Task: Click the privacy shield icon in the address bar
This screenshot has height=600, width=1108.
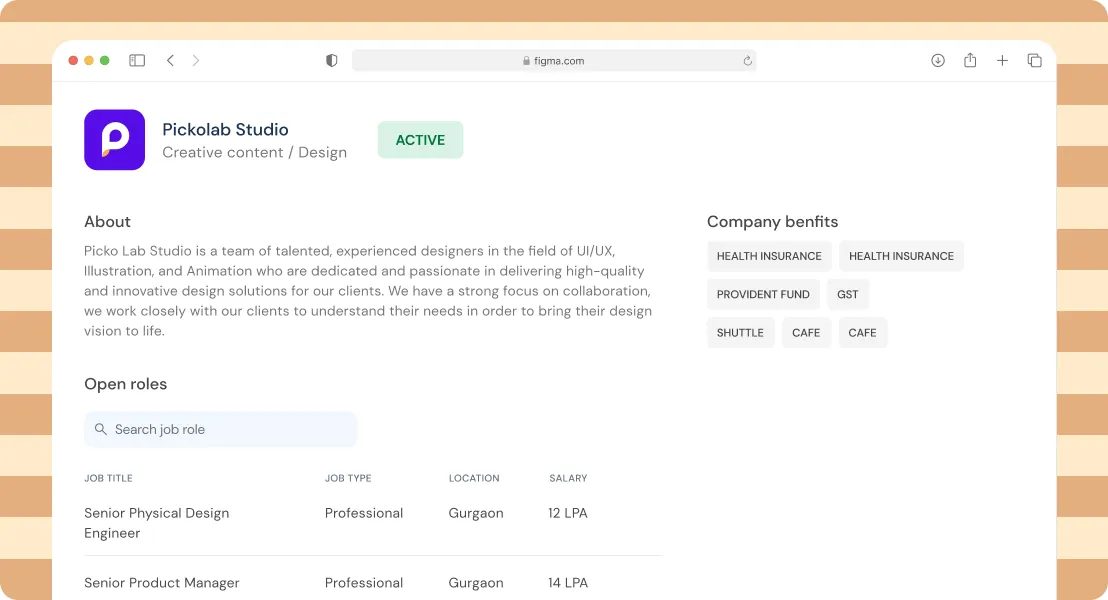Action: pos(330,60)
